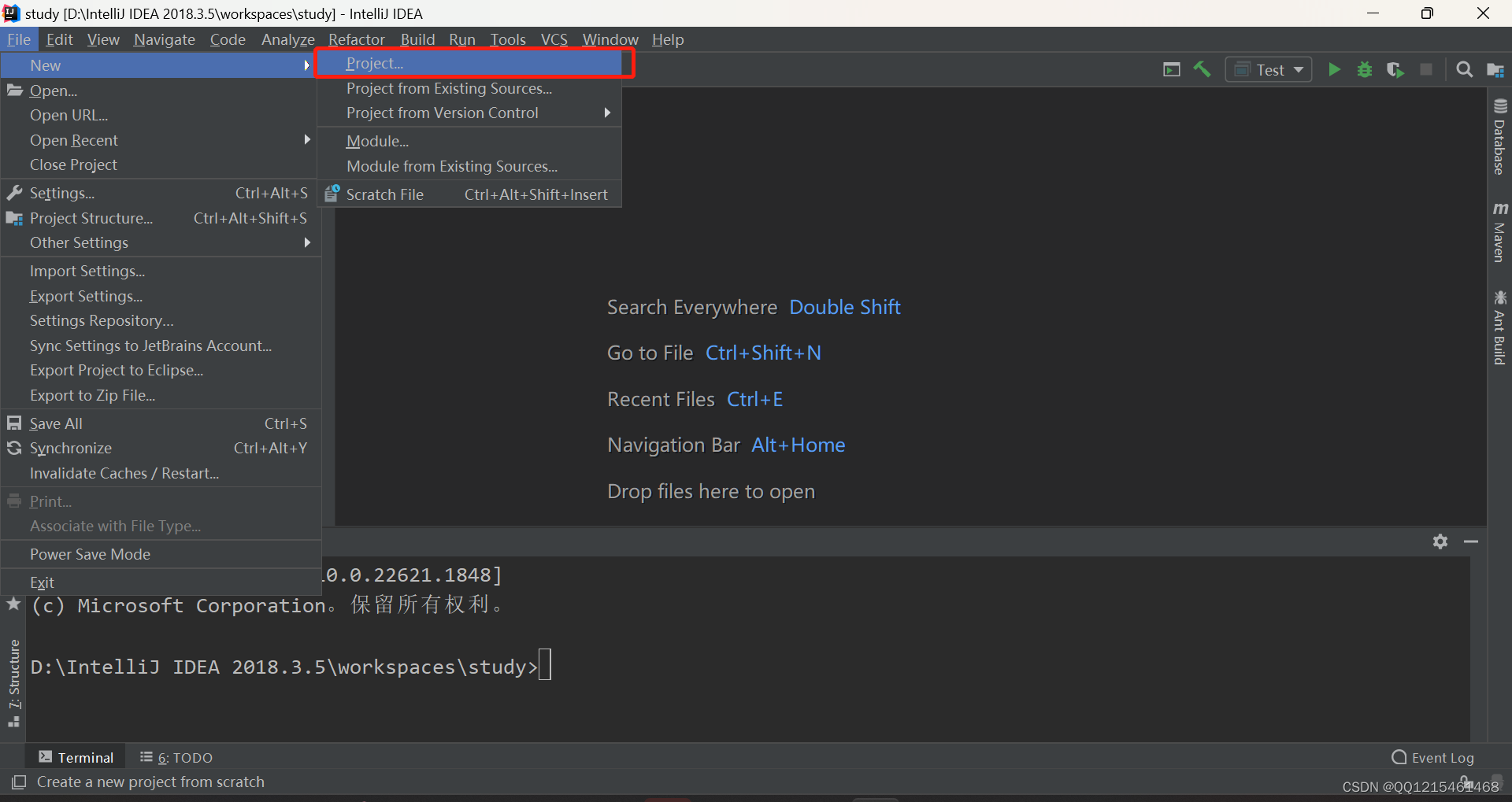Viewport: 1512px width, 802px height.
Task: Debug Test with green bug icon
Action: pyautogui.click(x=1365, y=70)
